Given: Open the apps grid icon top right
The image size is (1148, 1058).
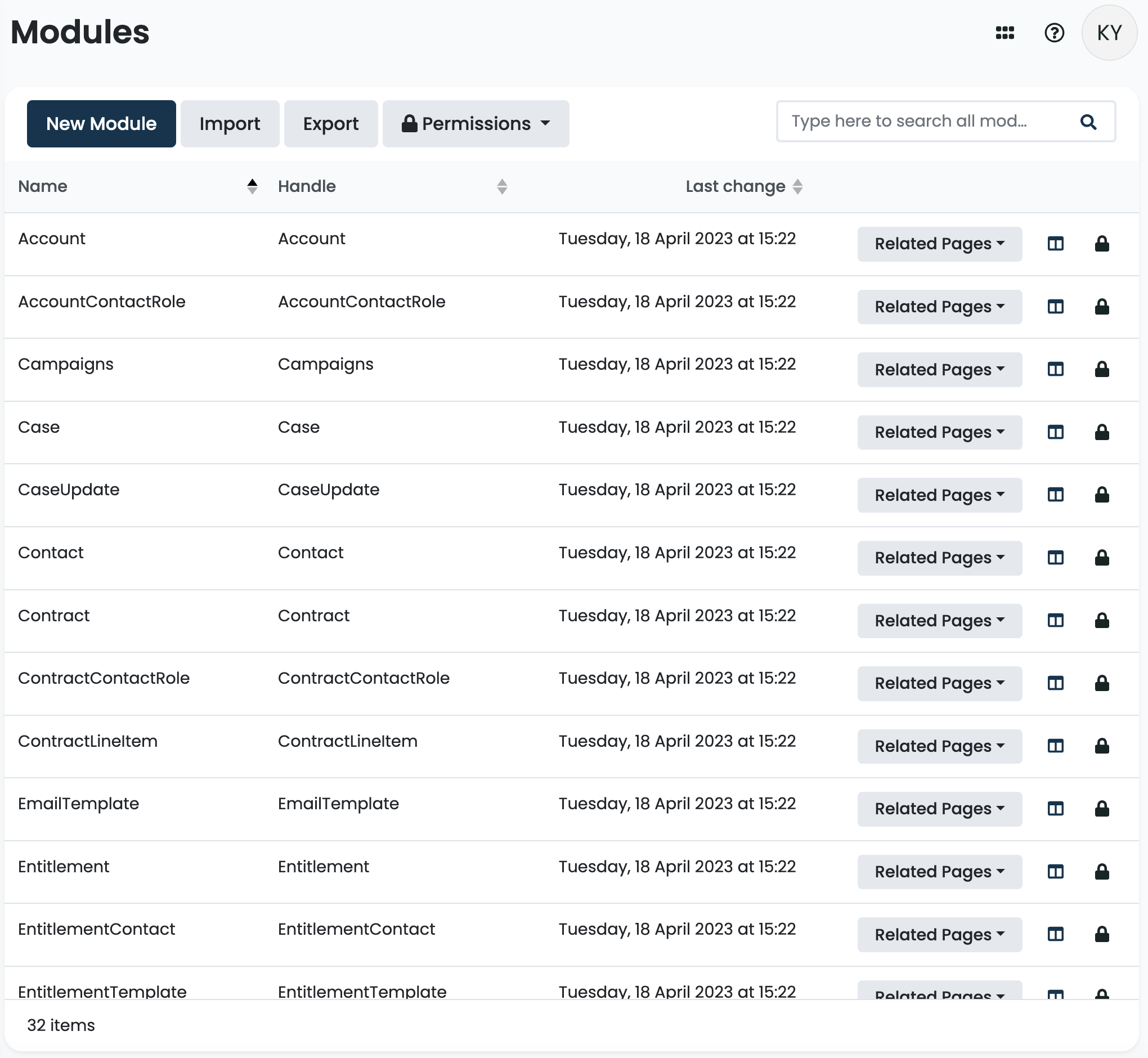Looking at the screenshot, I should [1006, 33].
